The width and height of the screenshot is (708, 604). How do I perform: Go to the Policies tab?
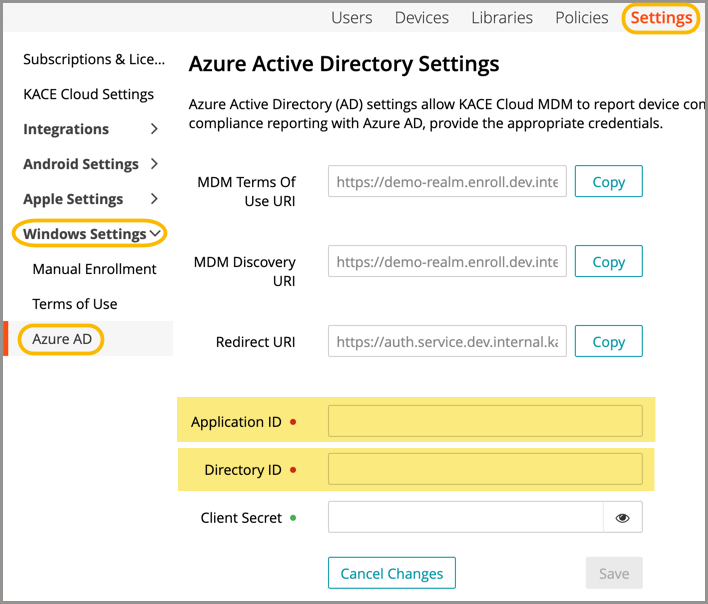click(581, 18)
